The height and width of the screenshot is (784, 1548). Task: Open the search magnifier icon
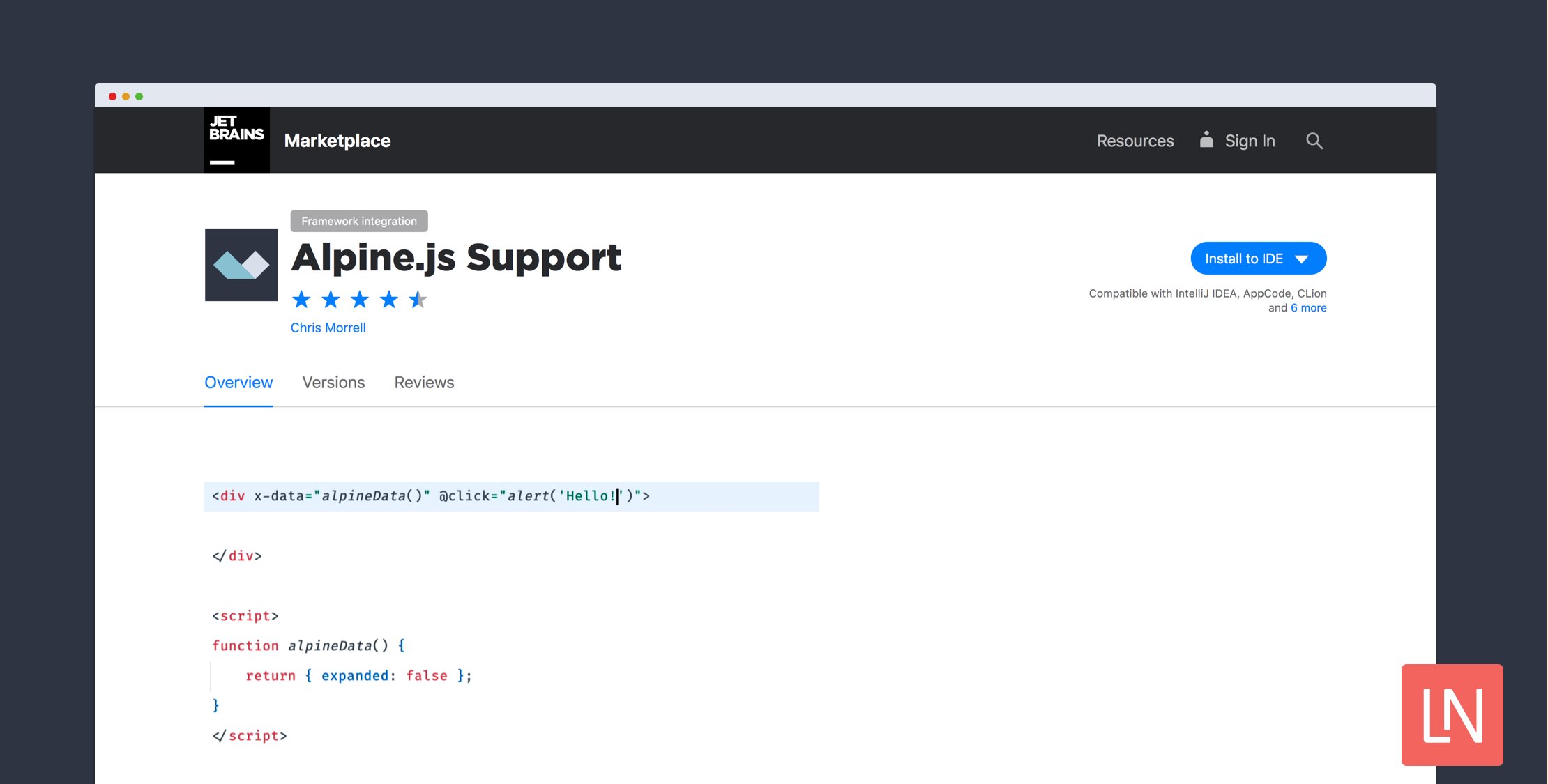click(1314, 141)
